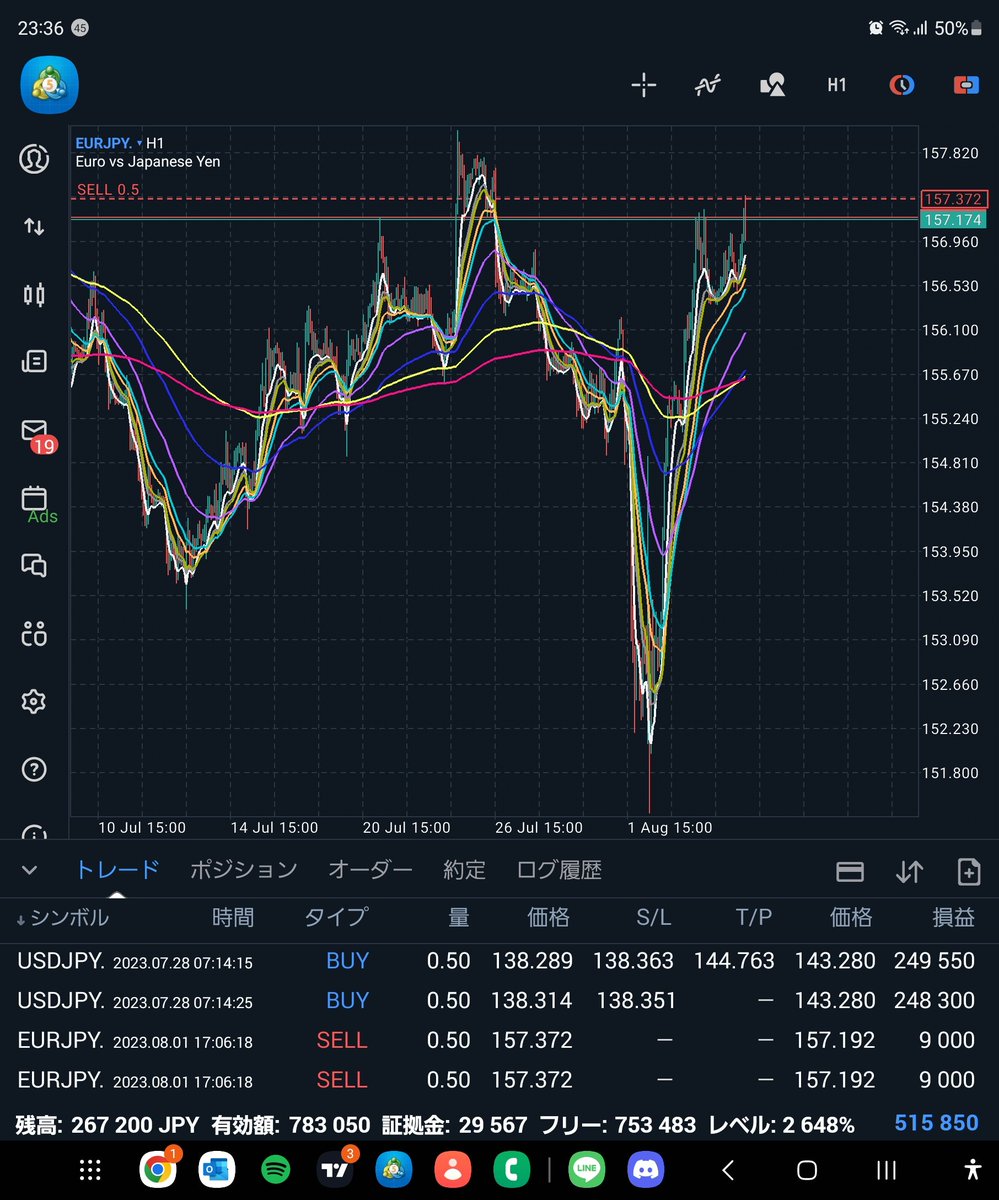Sort positions by 損益 column header

952,917
